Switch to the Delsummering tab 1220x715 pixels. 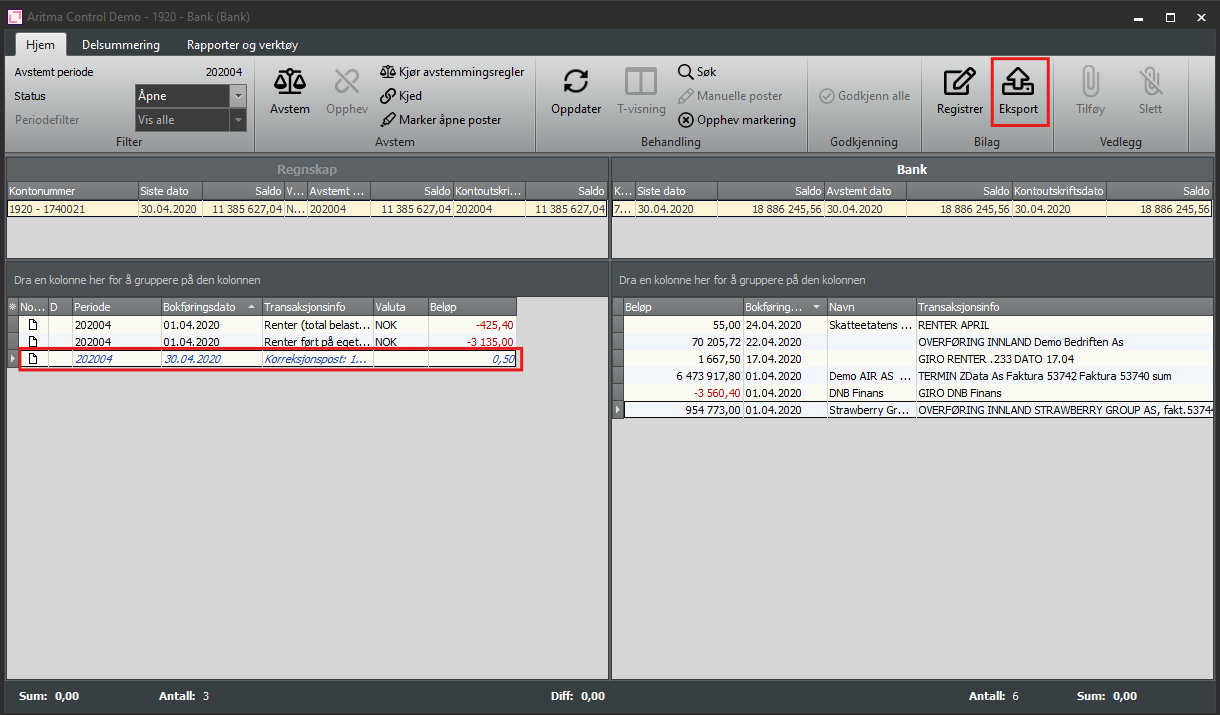point(121,45)
